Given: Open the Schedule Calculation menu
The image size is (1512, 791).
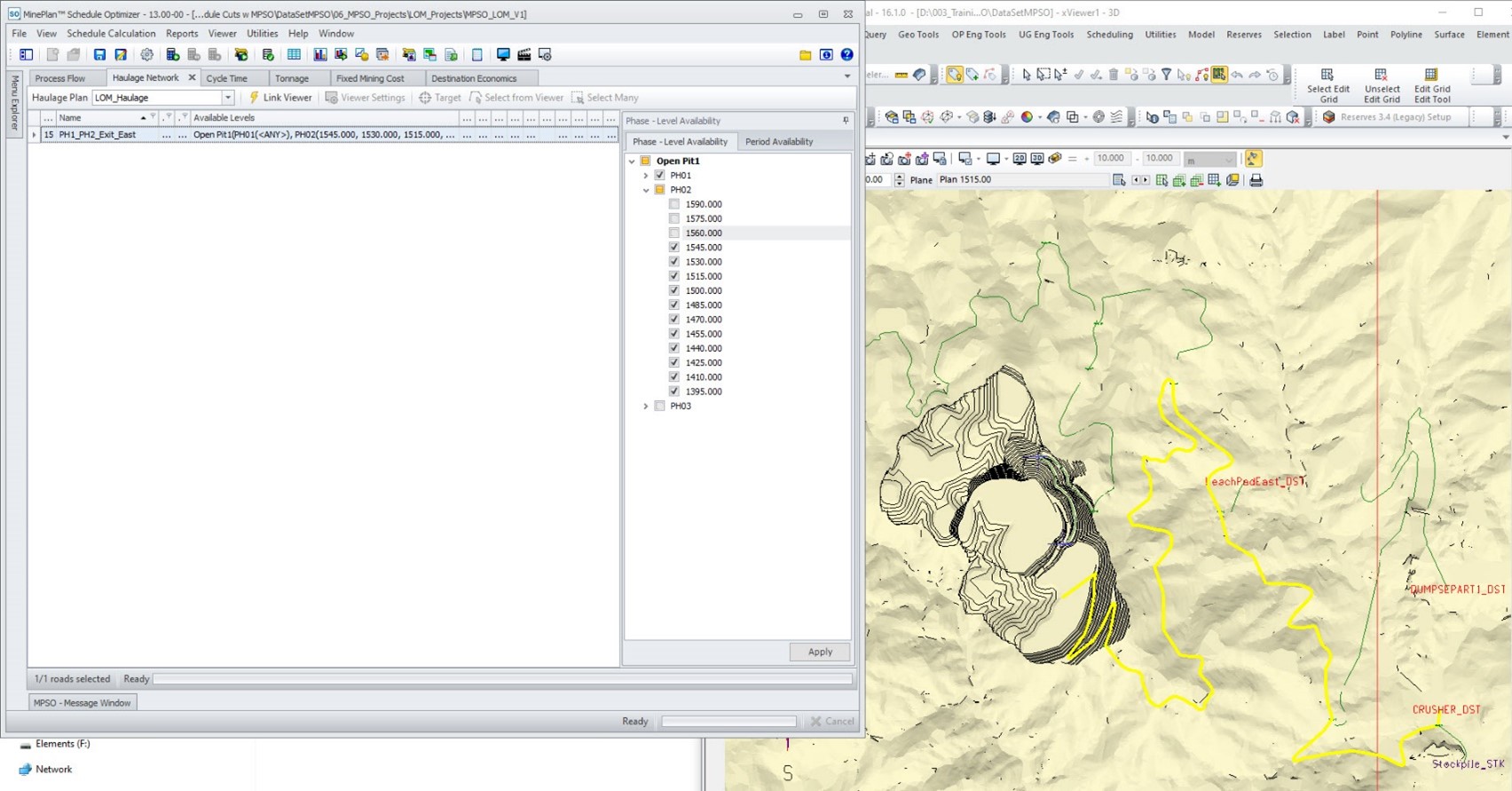Looking at the screenshot, I should 111,34.
